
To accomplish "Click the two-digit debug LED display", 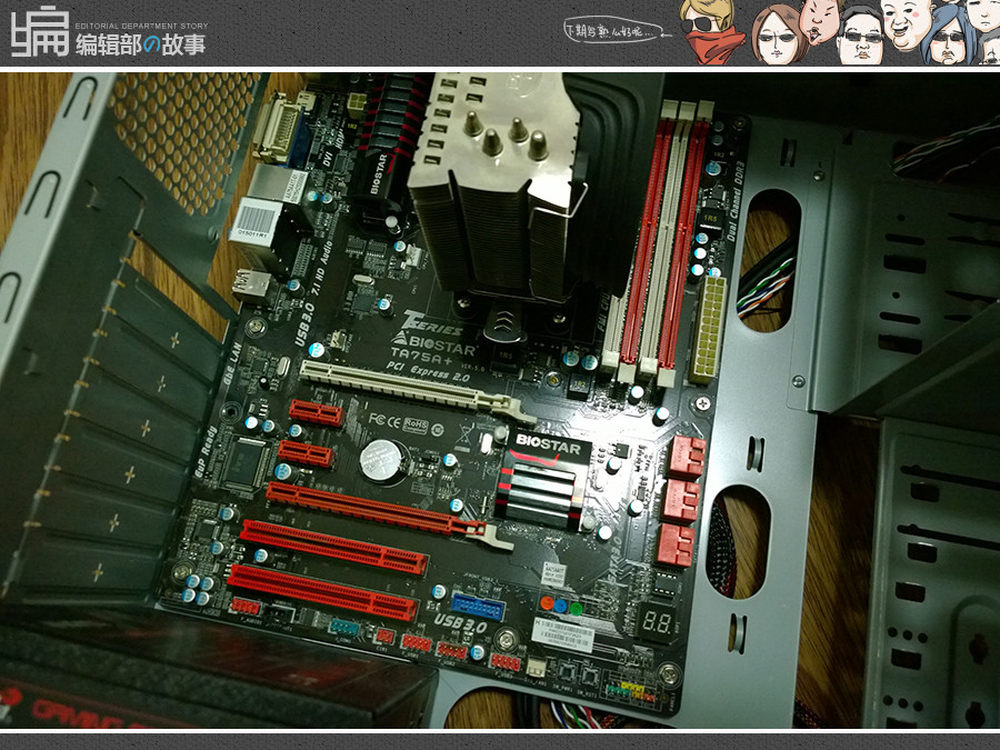I will (x=655, y=623).
